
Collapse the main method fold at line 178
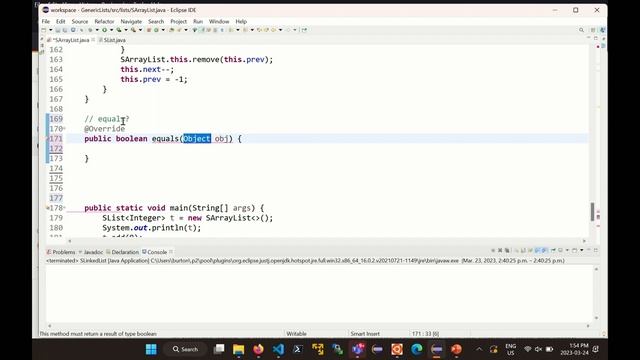click(64, 208)
